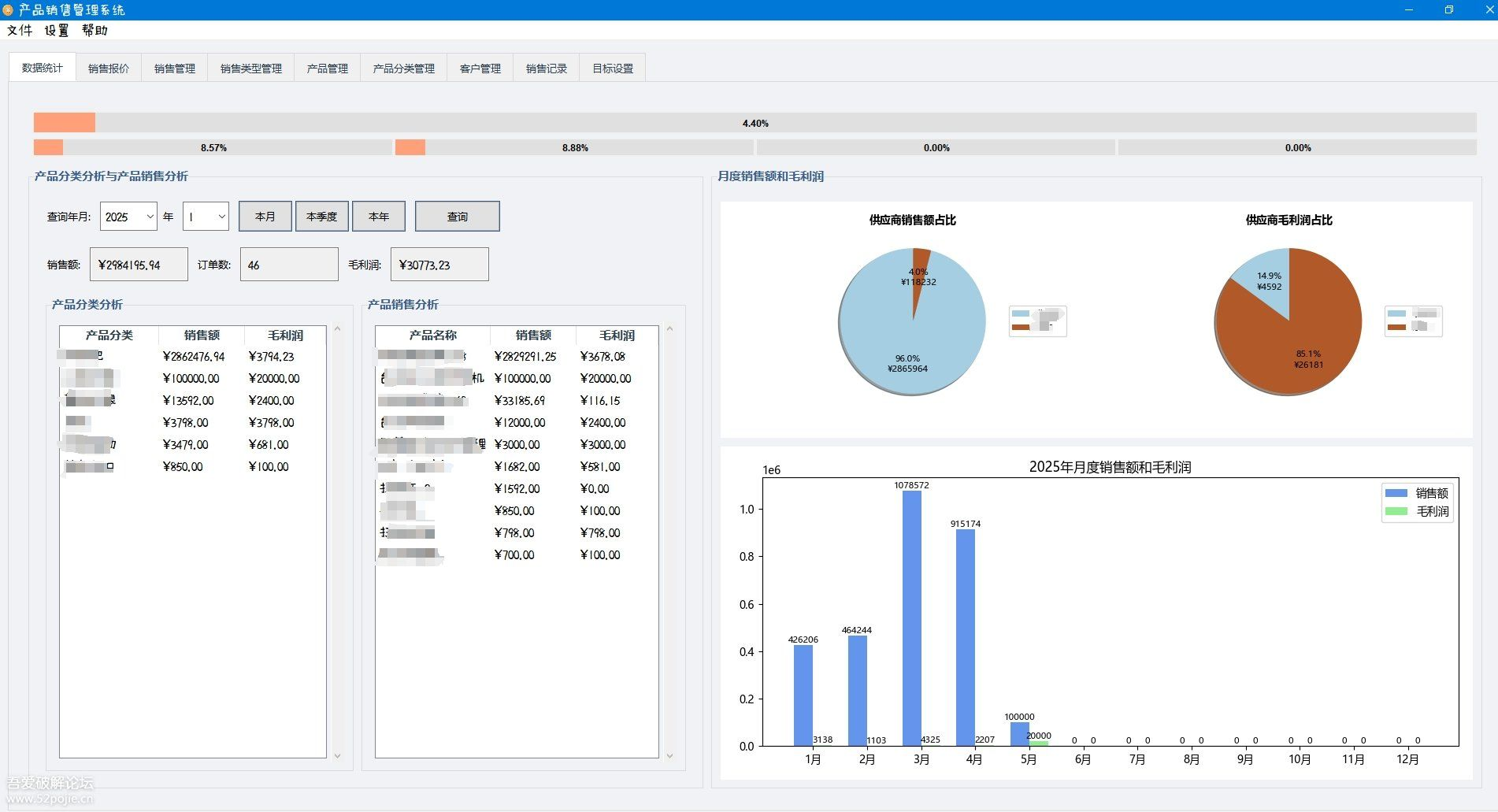Click the blue 销售额 legend swatch
The height and width of the screenshot is (812, 1498).
[1396, 493]
